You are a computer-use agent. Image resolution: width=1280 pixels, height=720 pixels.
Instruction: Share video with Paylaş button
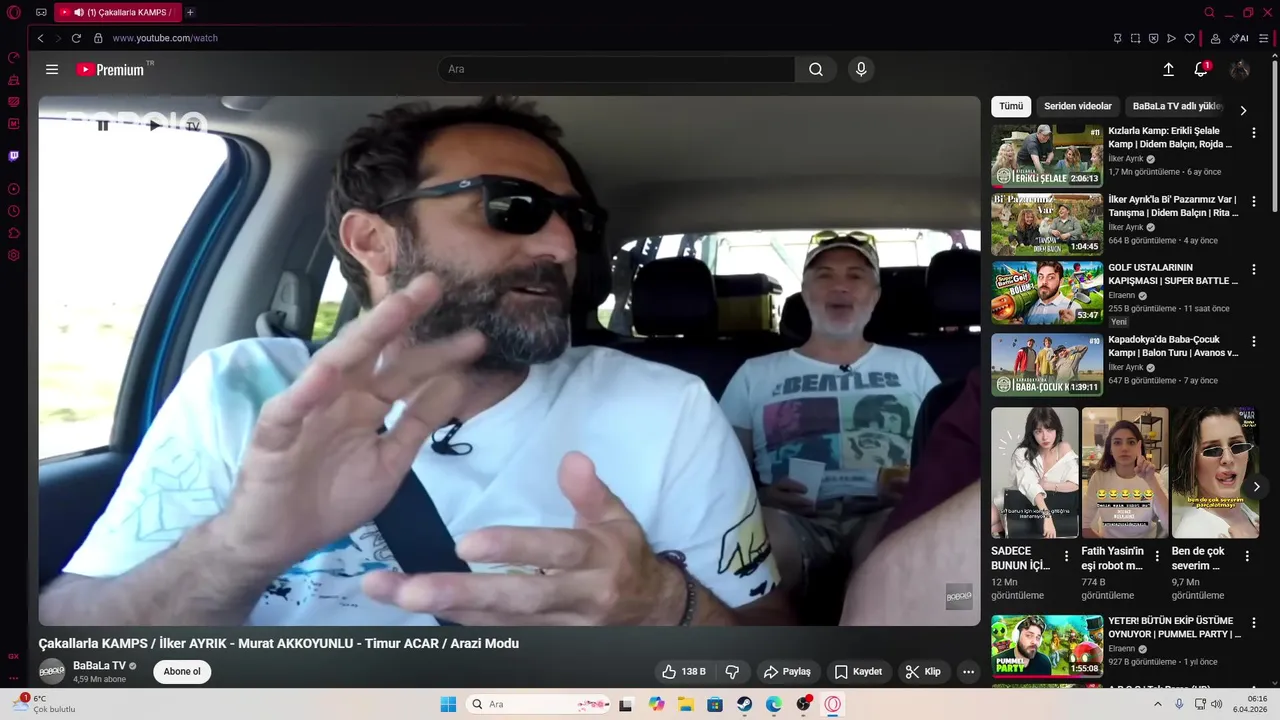point(788,671)
